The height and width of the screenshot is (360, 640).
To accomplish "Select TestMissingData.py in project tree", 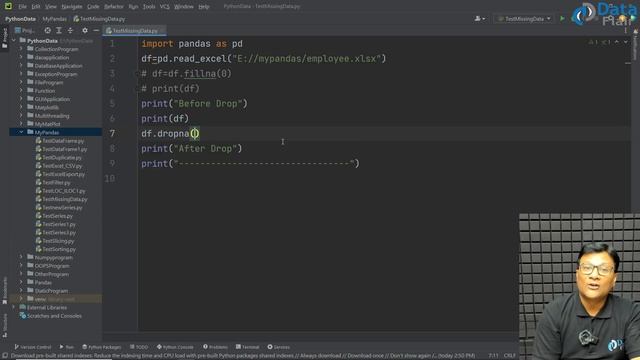I will click(64, 199).
